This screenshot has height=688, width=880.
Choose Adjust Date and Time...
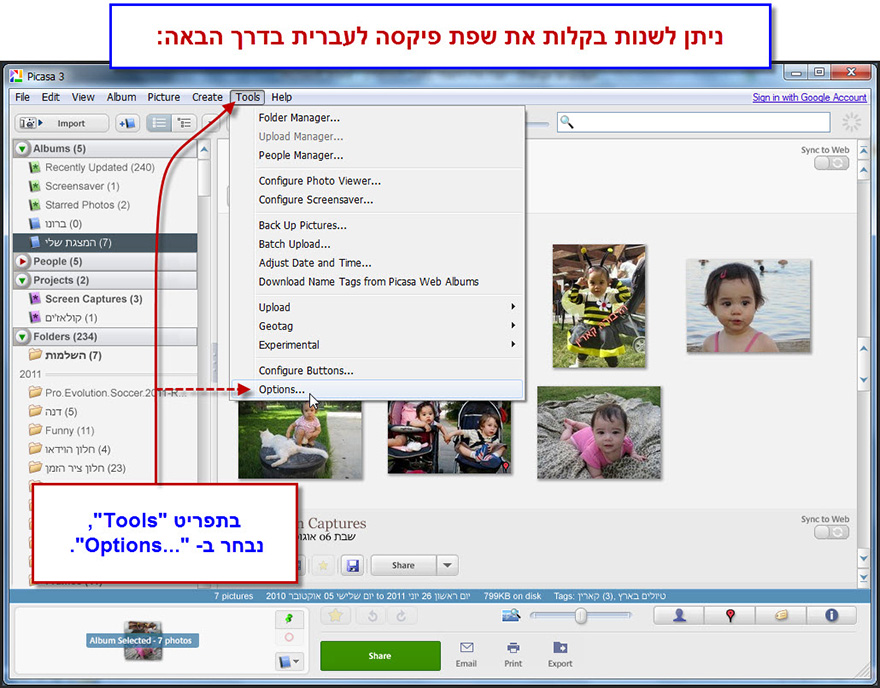pyautogui.click(x=377, y=263)
